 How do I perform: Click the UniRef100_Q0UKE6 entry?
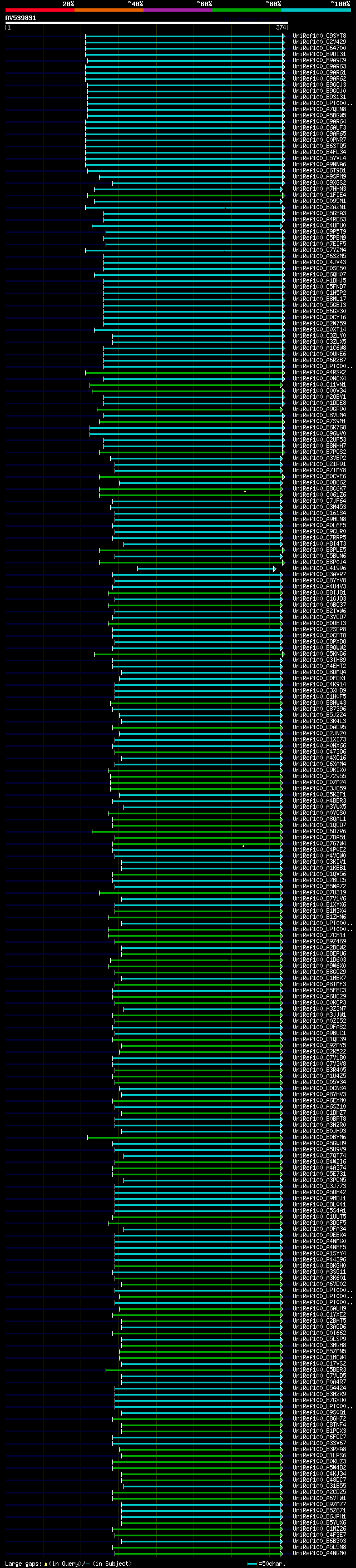coord(319,354)
